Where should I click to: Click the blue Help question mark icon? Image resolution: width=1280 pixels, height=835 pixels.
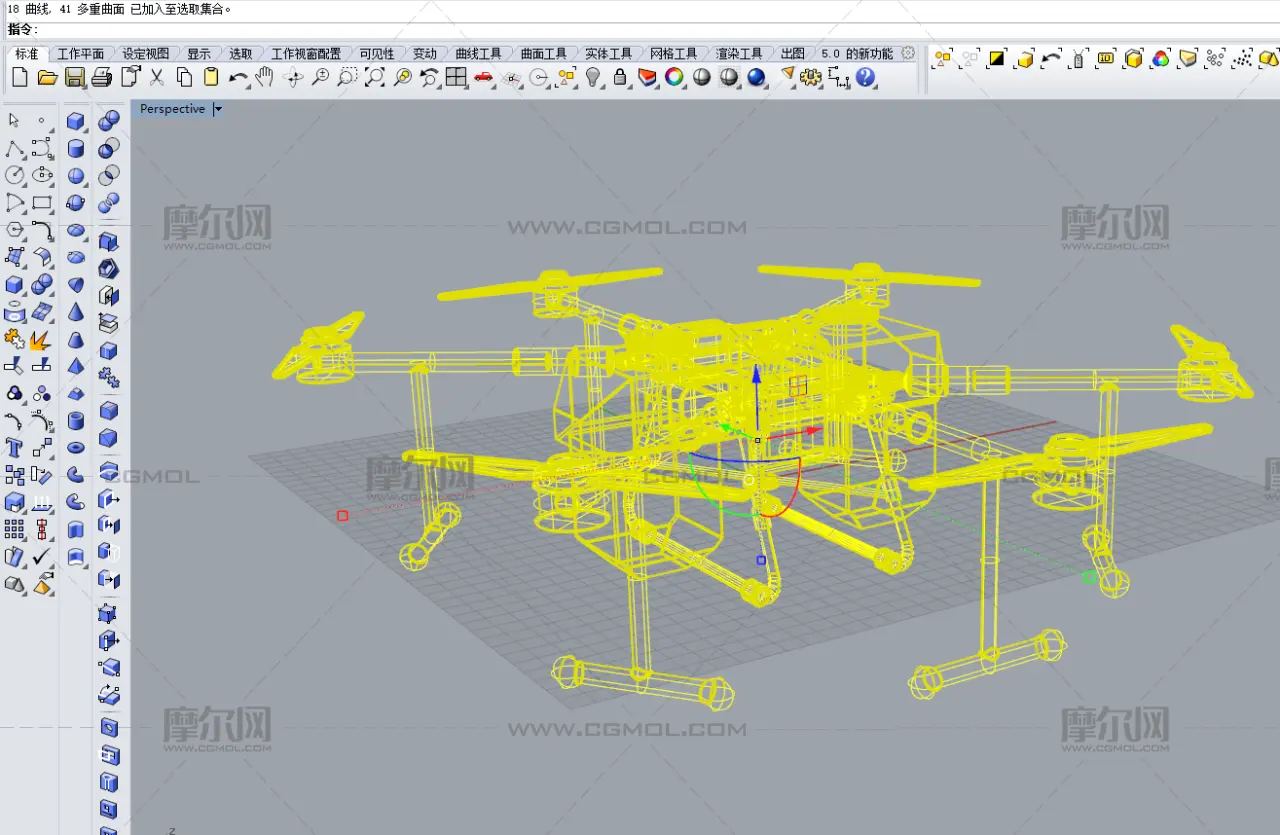click(865, 77)
